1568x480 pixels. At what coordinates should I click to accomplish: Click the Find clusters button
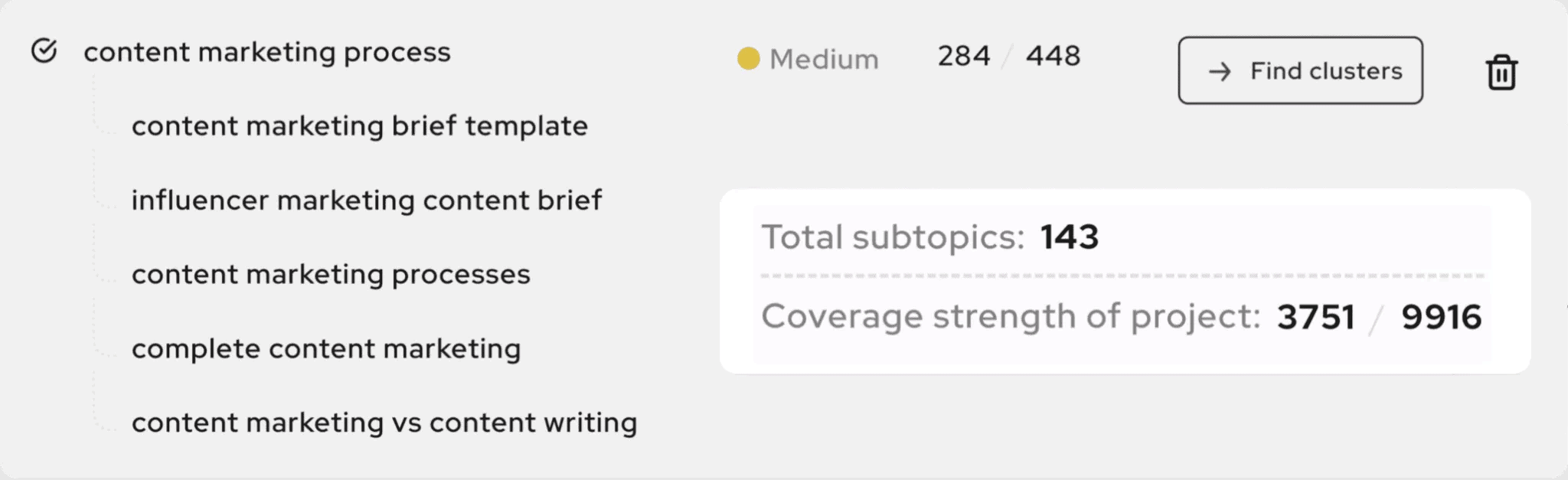click(x=1300, y=70)
